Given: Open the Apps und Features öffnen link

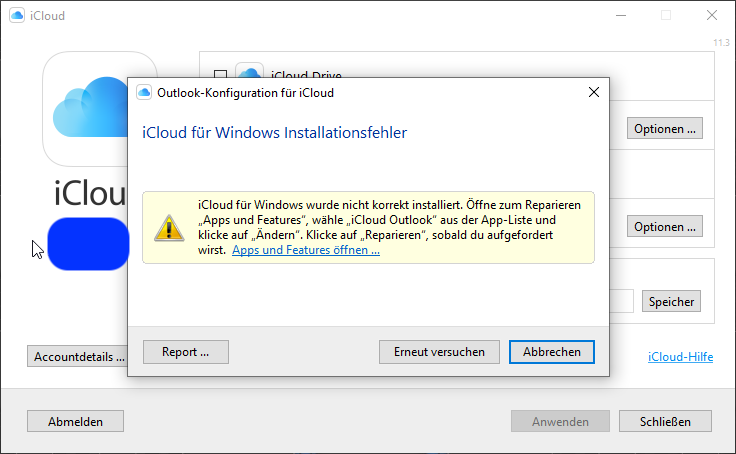Looking at the screenshot, I should pyautogui.click(x=306, y=251).
